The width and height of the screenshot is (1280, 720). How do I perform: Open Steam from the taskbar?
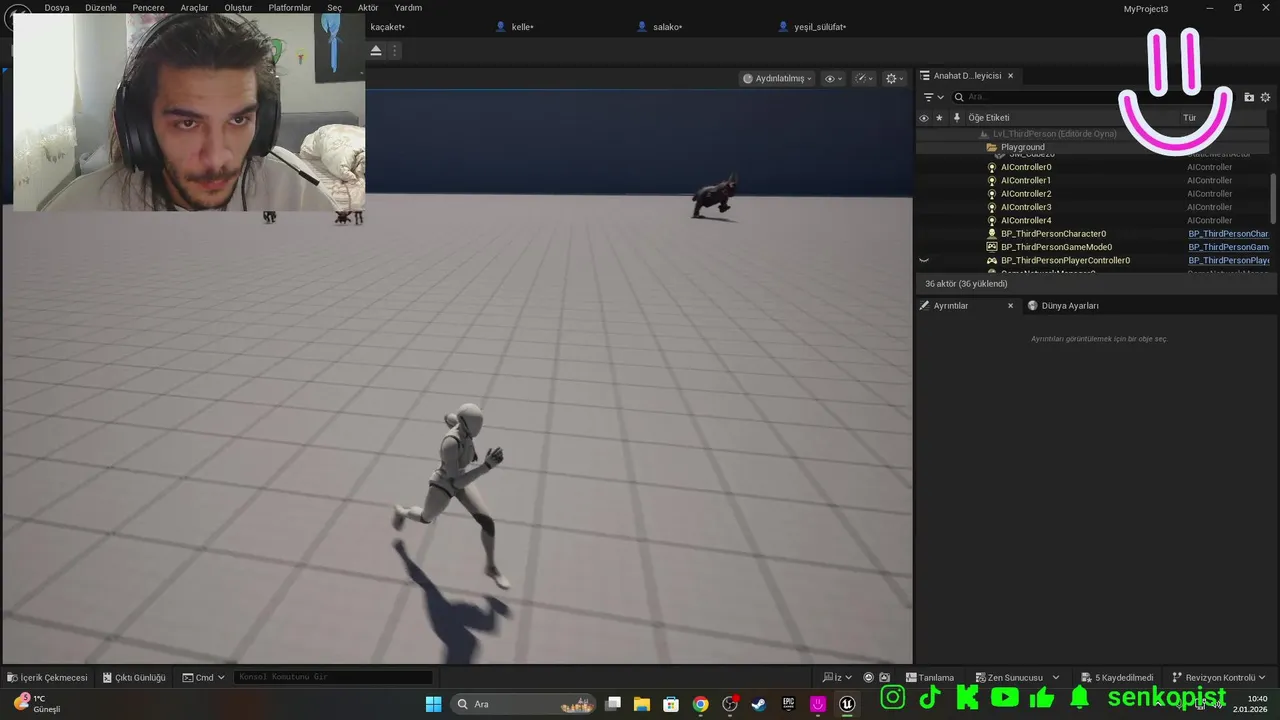pos(759,704)
